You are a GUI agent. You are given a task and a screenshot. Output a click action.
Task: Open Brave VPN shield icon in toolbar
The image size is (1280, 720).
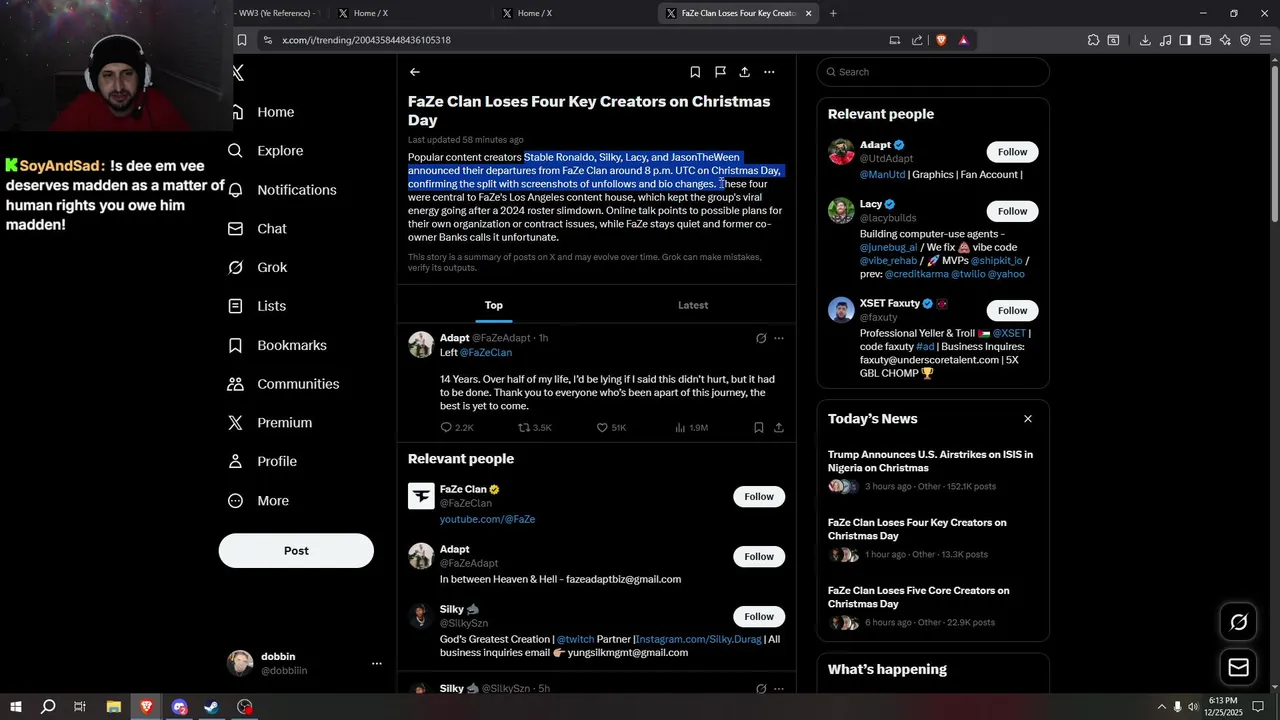(x=1245, y=40)
